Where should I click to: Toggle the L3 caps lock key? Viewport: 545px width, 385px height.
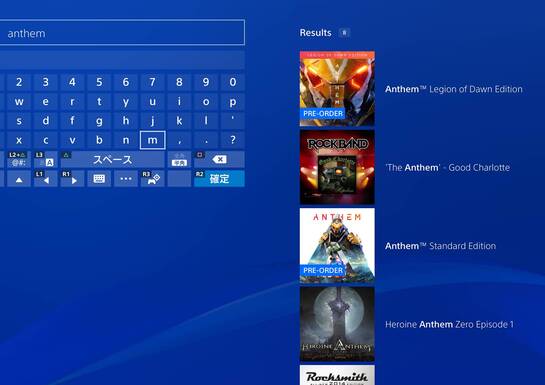[x=46, y=159]
